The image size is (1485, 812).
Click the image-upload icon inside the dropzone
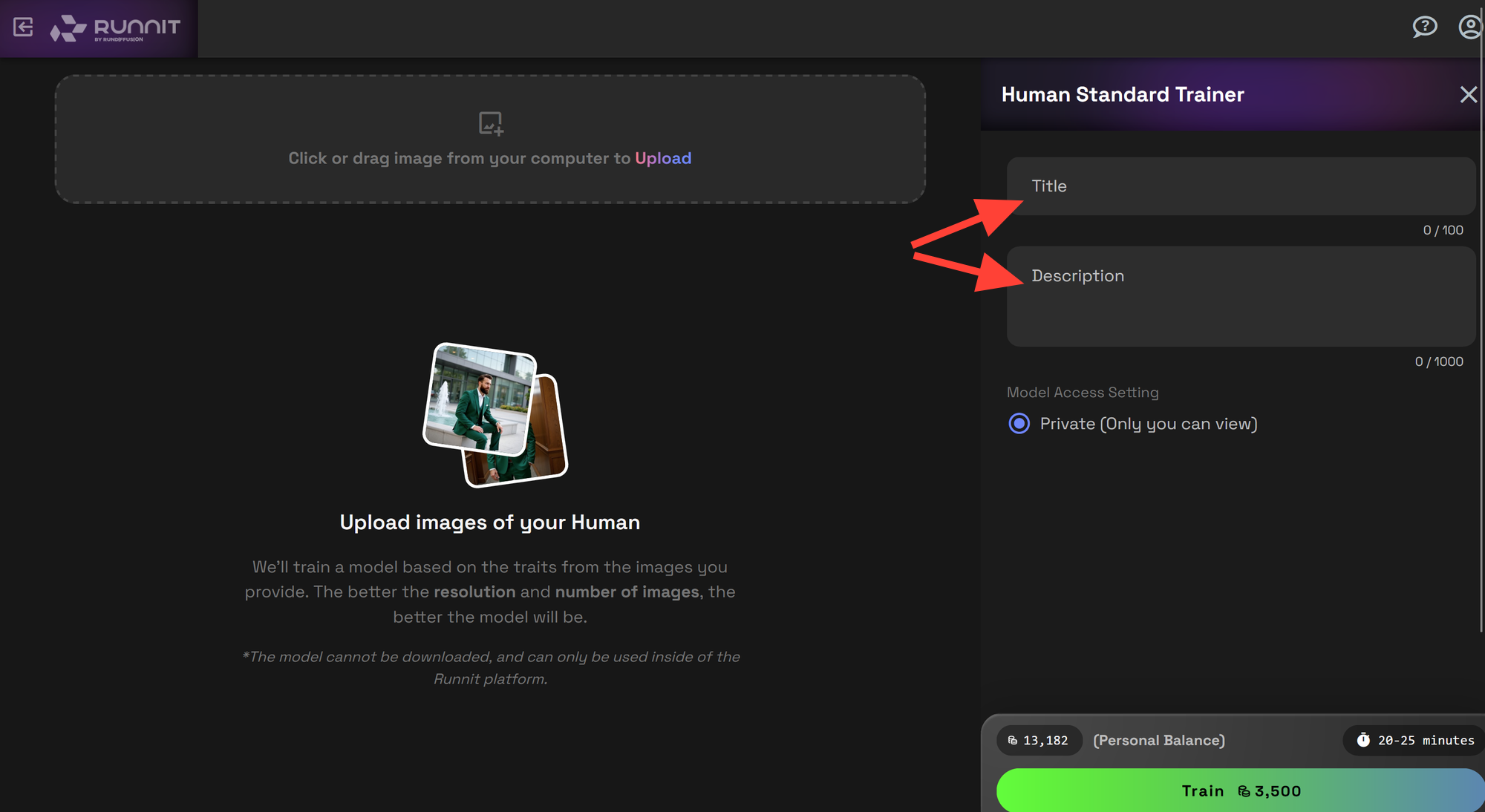pos(489,123)
